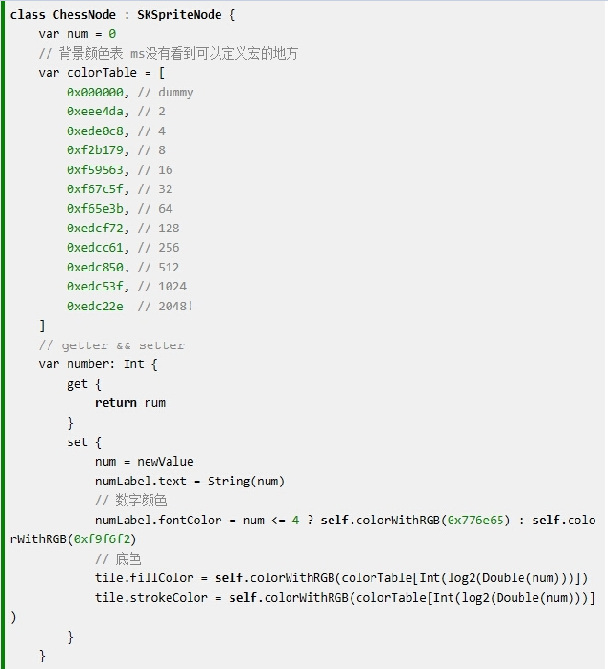Click the hex value 0xedcf72
Image resolution: width=608 pixels, height=669 pixels.
[x=95, y=228]
